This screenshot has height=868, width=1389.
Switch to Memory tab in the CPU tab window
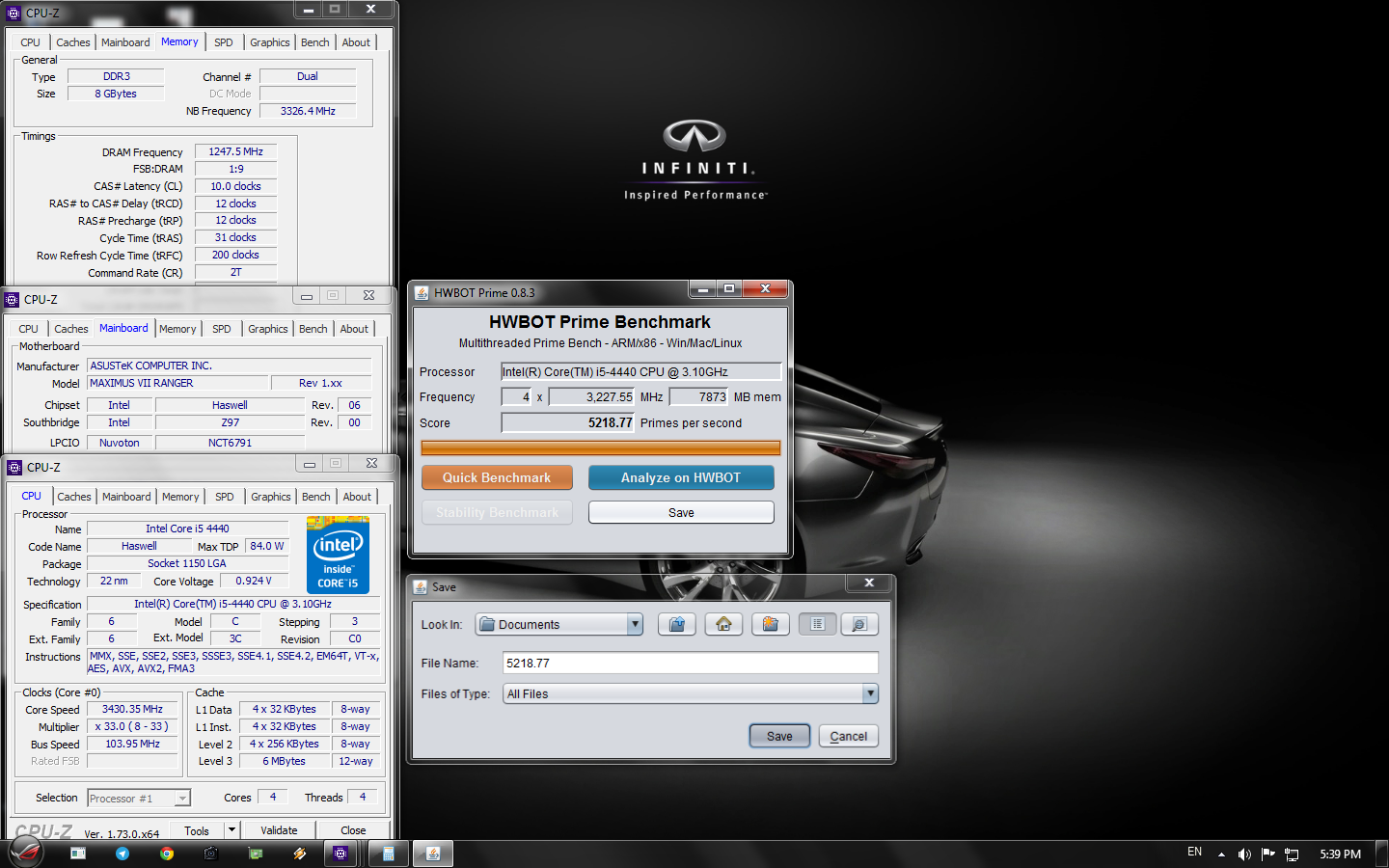[x=180, y=497]
